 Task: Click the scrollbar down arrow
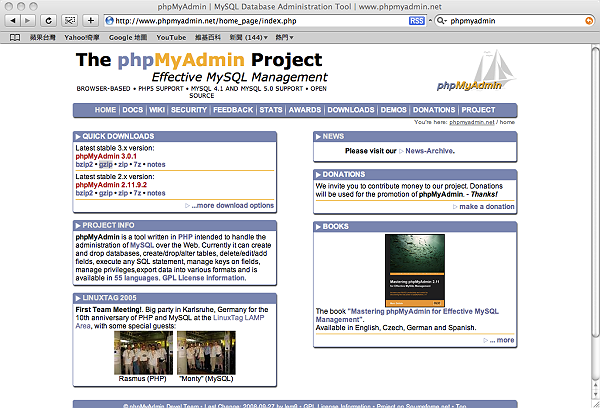point(595,394)
